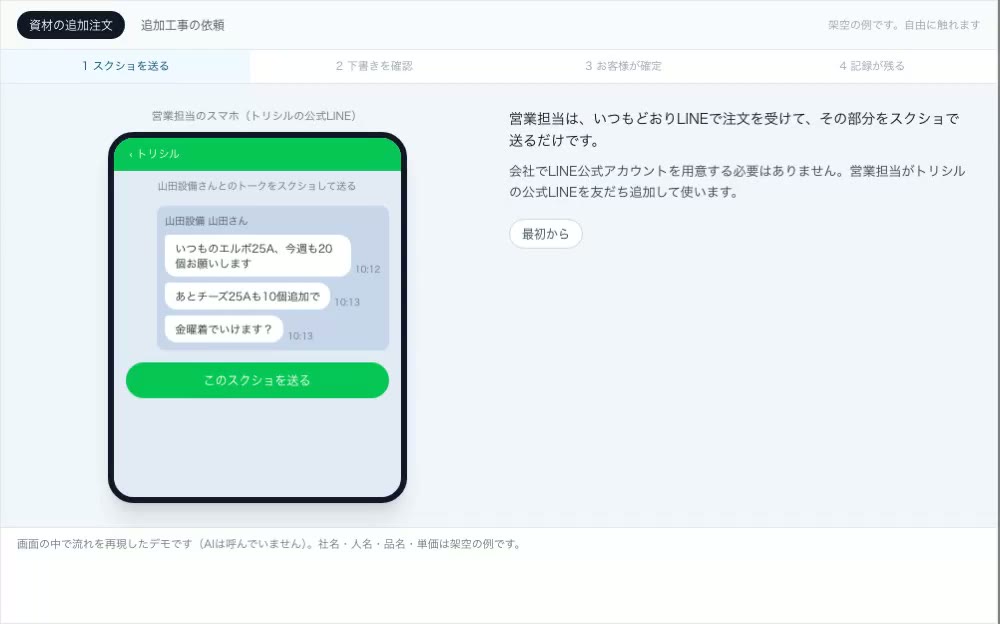Click the paragraph about 会社でLINE公式アカウント
The image size is (1000, 624).
(x=737, y=181)
